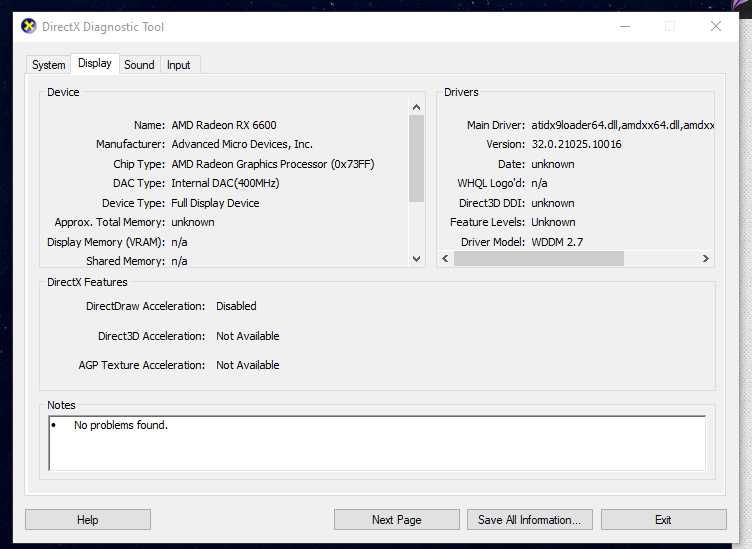Click chip type 'AMD Radeon Graphics Processor (0x73FF)'
This screenshot has height=549, width=752.
click(x=273, y=164)
